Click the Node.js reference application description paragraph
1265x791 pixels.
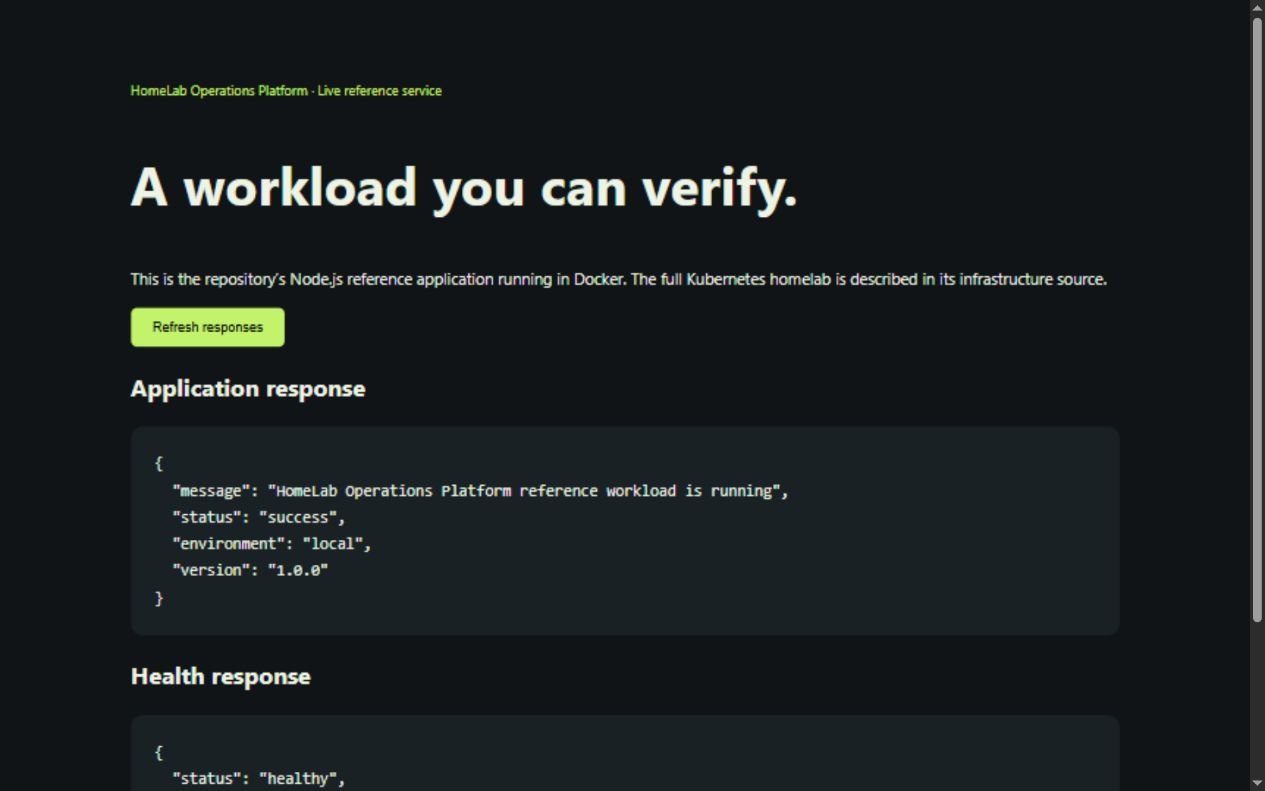(619, 279)
